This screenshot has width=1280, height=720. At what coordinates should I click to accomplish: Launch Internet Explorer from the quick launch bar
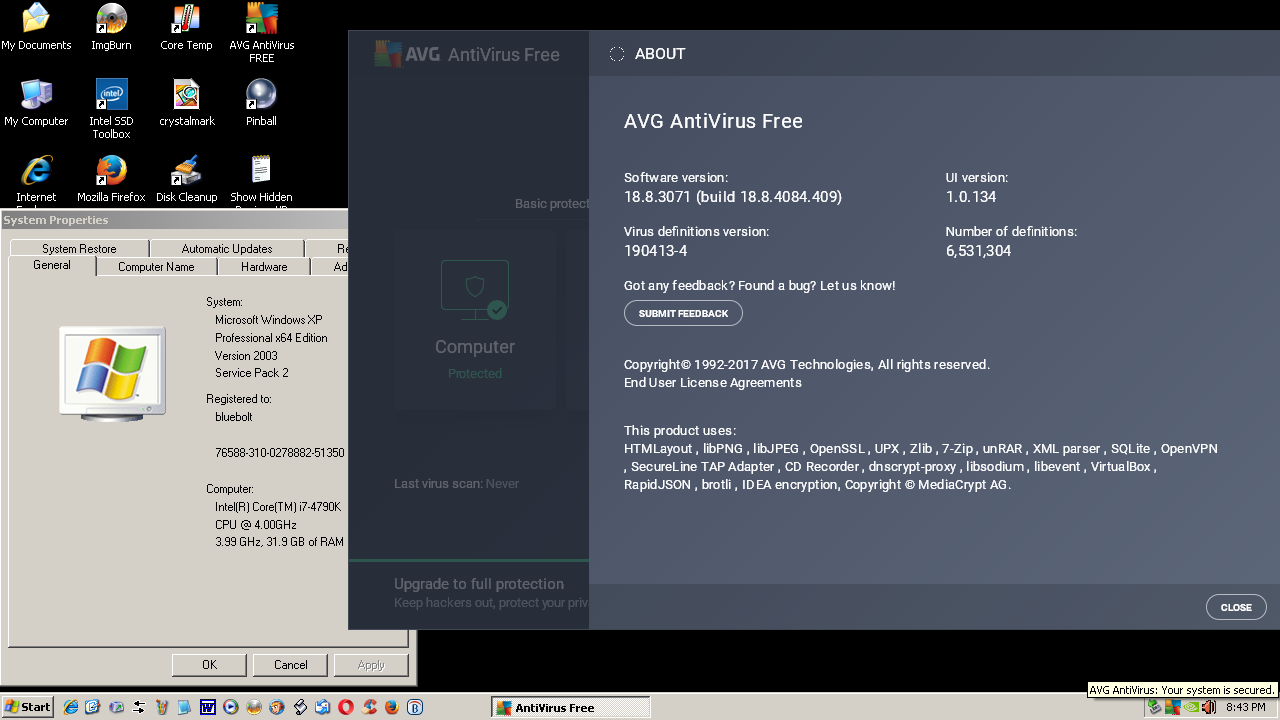point(71,707)
